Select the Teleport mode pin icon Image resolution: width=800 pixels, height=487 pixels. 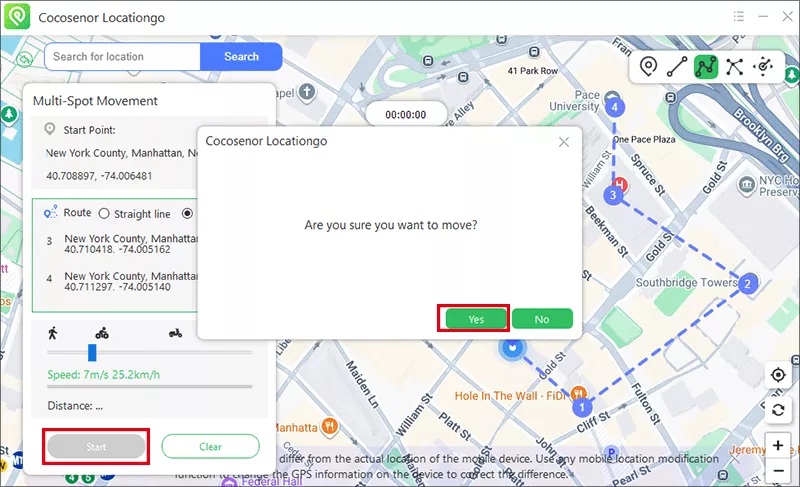point(648,67)
